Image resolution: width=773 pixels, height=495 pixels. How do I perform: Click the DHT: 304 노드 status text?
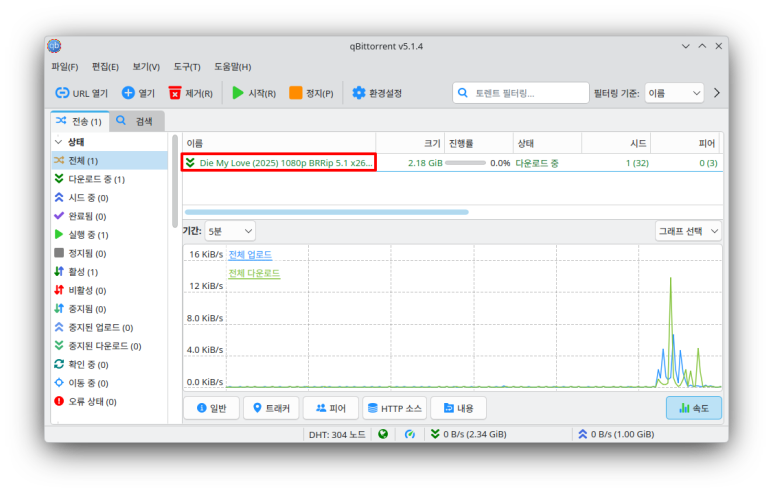337,434
